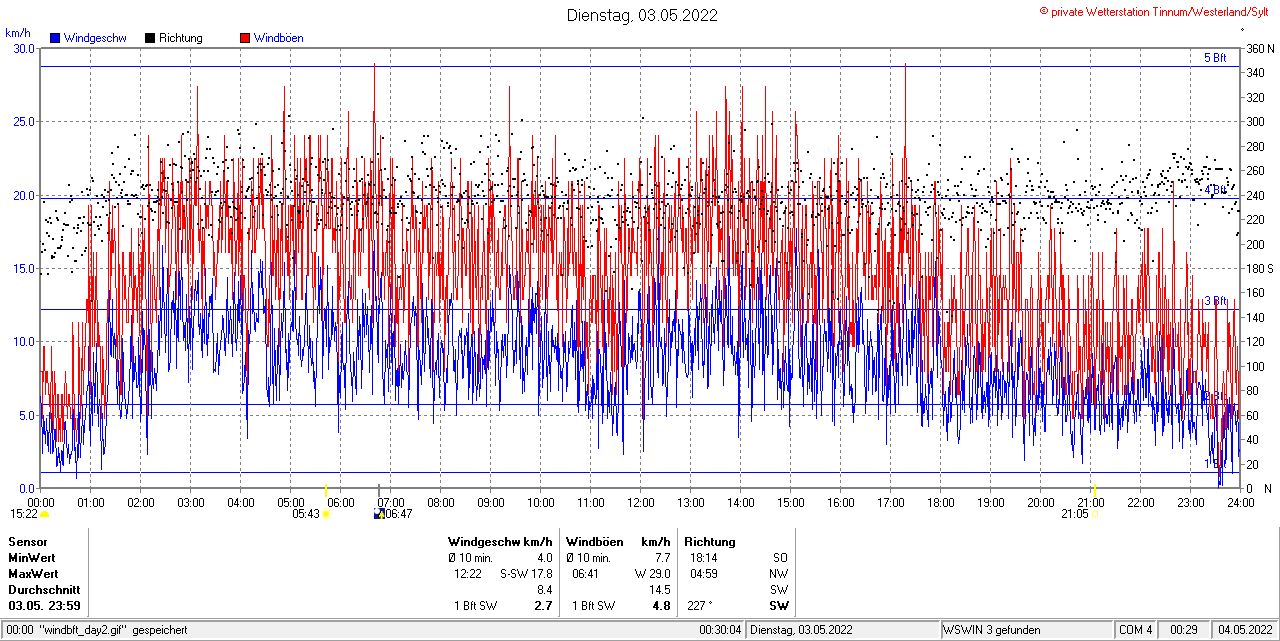The width and height of the screenshot is (1280, 641).
Task: Click the 00:29 status bar clock
Action: [1185, 630]
